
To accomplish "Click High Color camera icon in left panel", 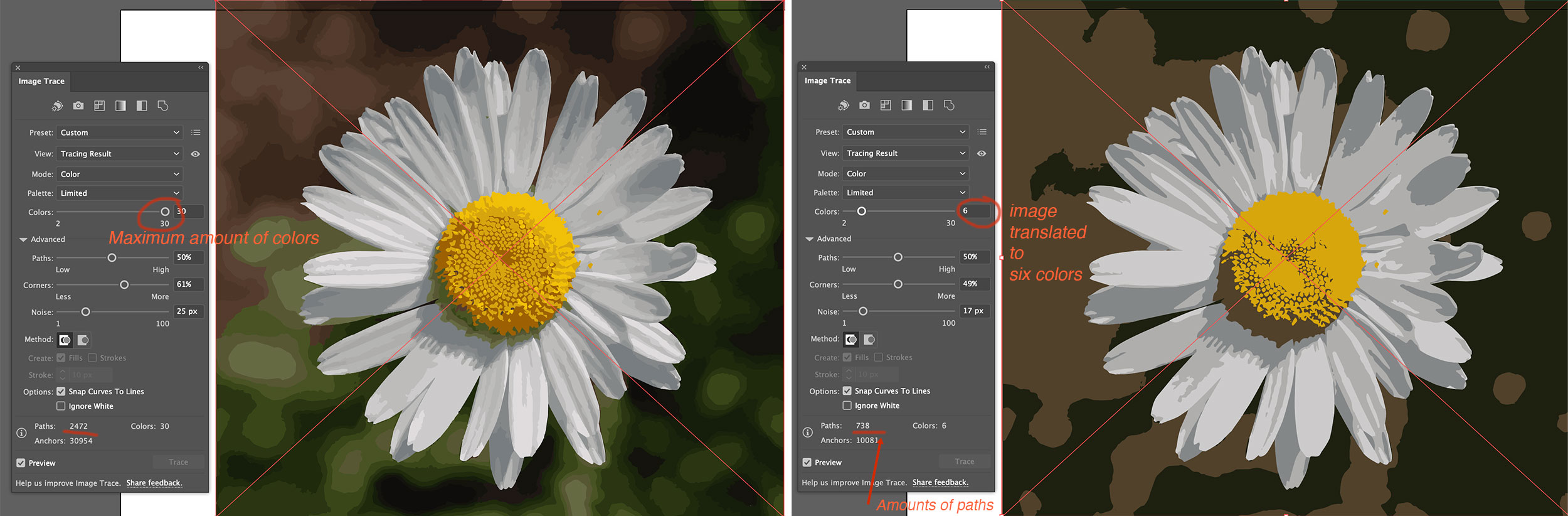I will point(78,106).
